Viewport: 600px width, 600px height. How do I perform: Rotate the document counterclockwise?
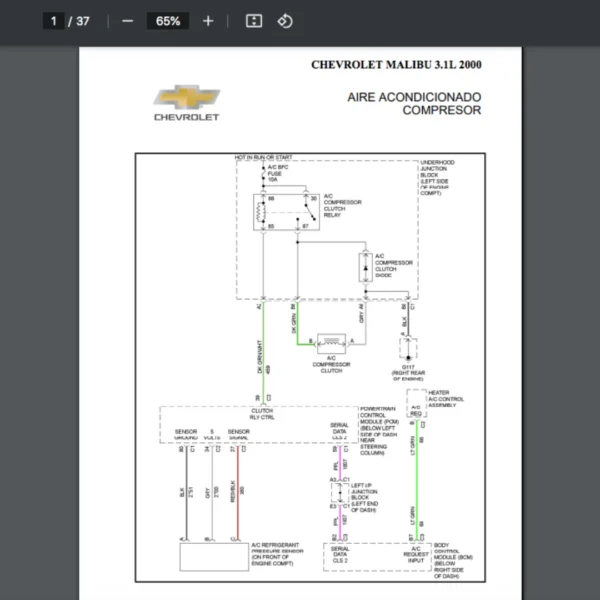coord(285,21)
